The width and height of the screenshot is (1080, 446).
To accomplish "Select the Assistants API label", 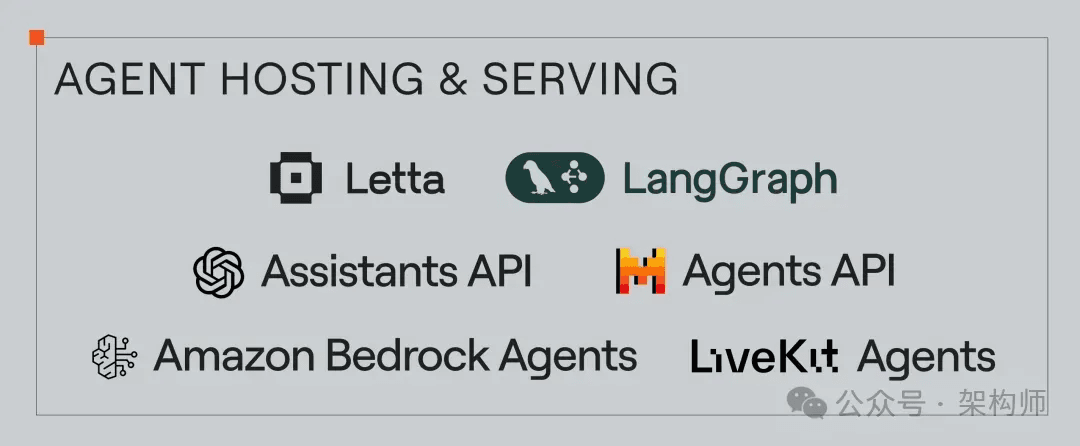I will click(x=396, y=271).
